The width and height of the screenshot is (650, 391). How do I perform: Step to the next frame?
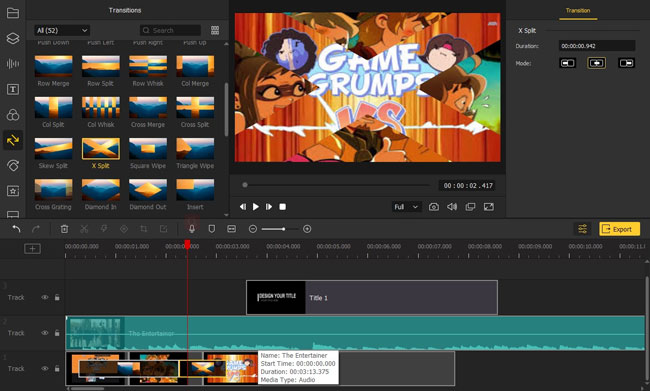pos(269,206)
